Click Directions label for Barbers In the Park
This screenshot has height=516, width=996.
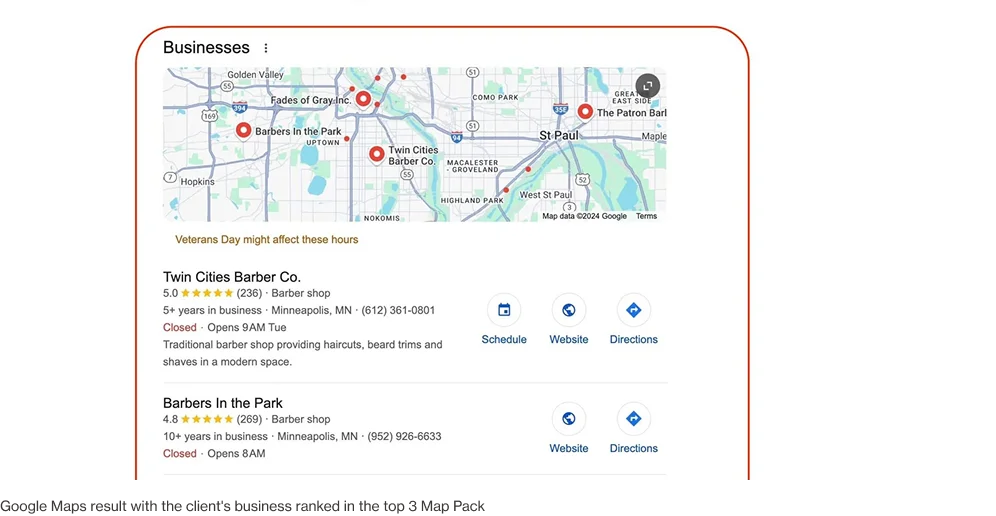coord(634,448)
